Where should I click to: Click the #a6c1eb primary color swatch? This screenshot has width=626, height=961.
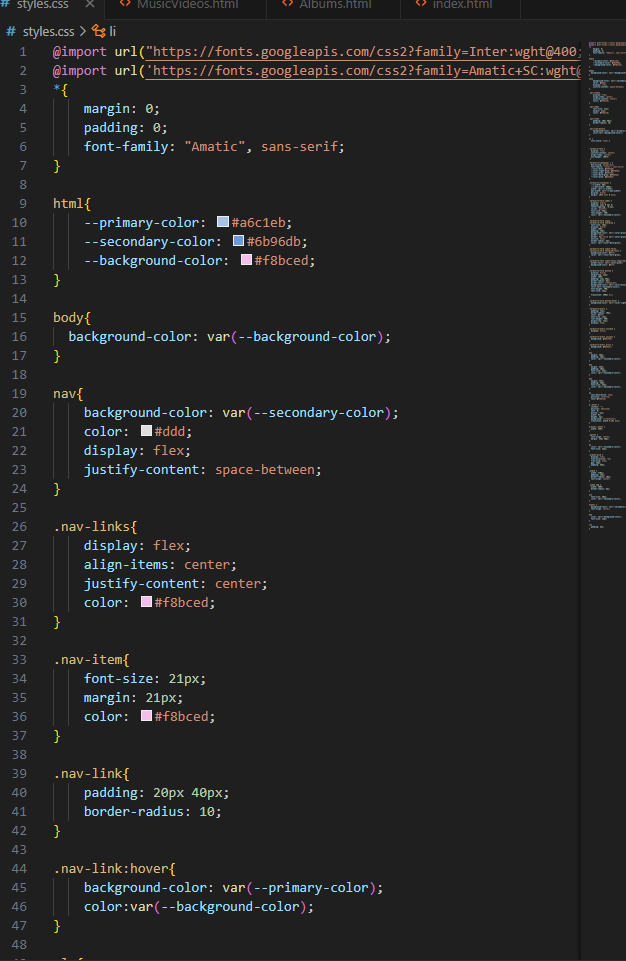point(222,222)
